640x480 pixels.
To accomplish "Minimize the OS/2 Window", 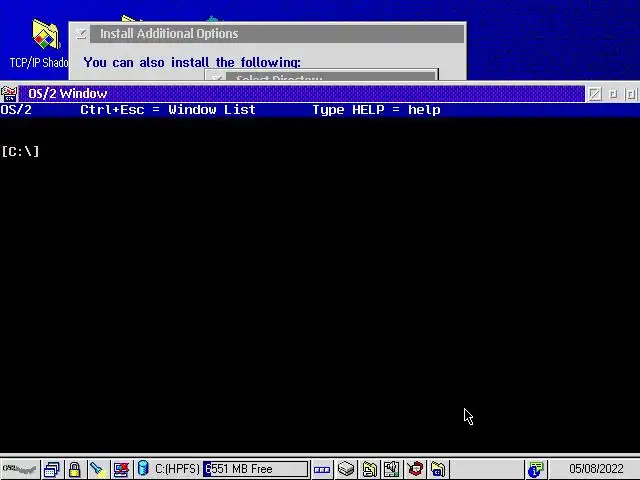I will 613,94.
